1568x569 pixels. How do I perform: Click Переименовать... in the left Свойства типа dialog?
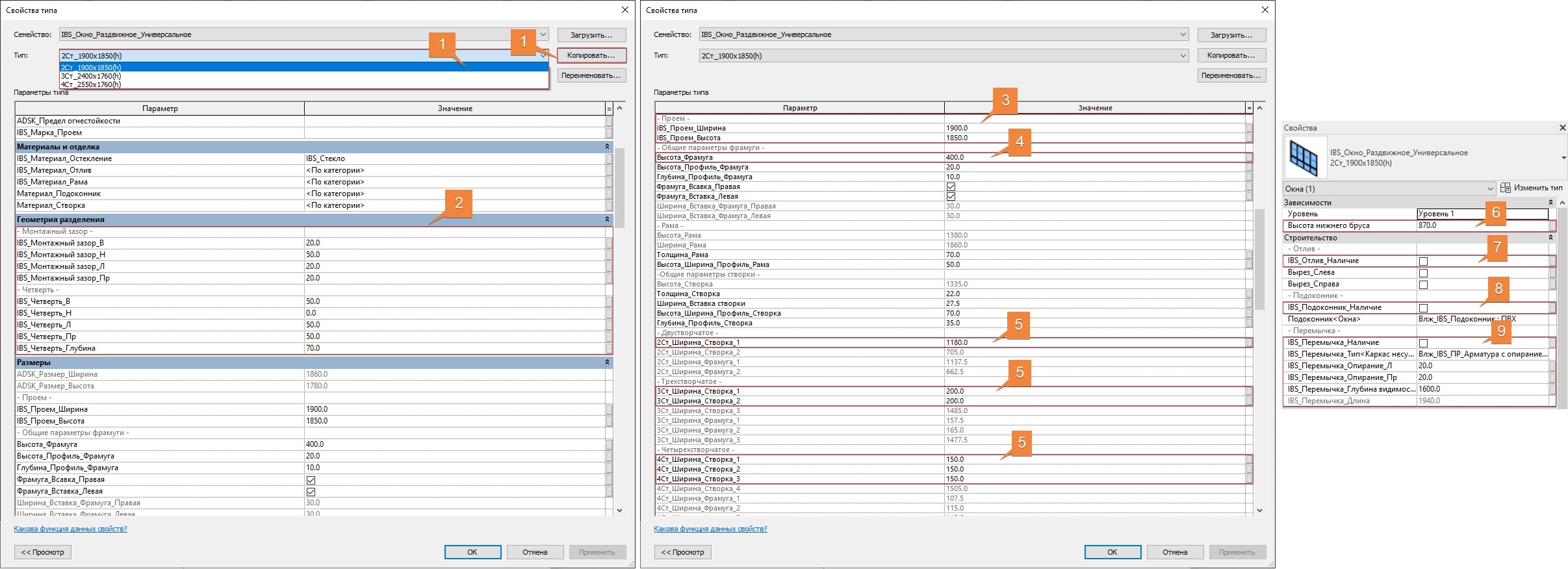591,75
